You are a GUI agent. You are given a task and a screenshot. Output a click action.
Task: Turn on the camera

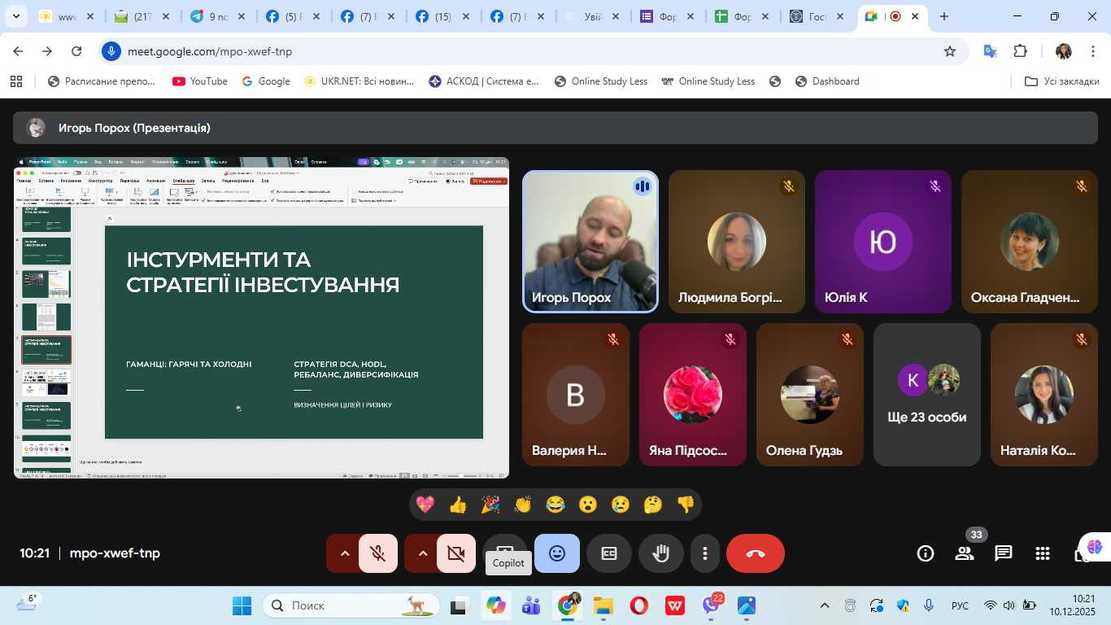[456, 553]
